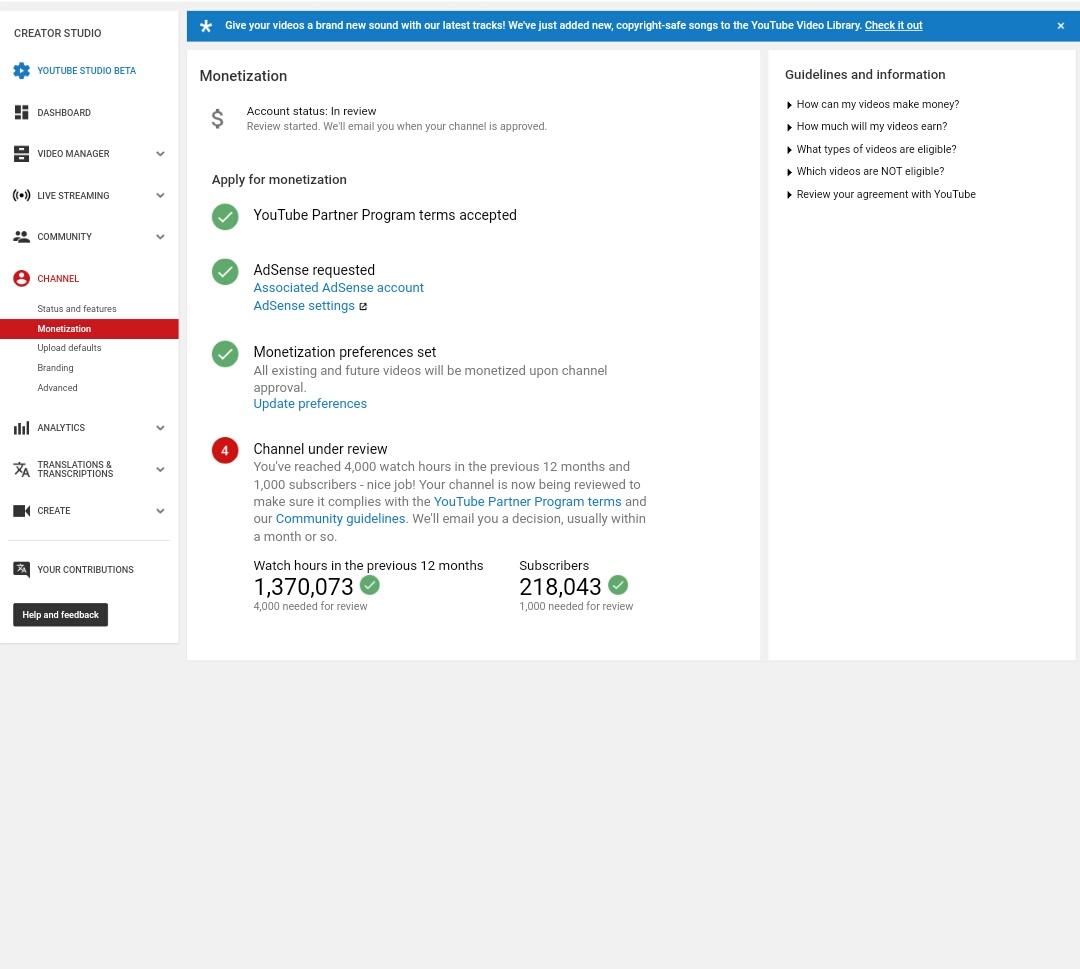Screen dimensions: 1080x969
Task: Open Associated AdSense account link
Action: [x=338, y=288]
